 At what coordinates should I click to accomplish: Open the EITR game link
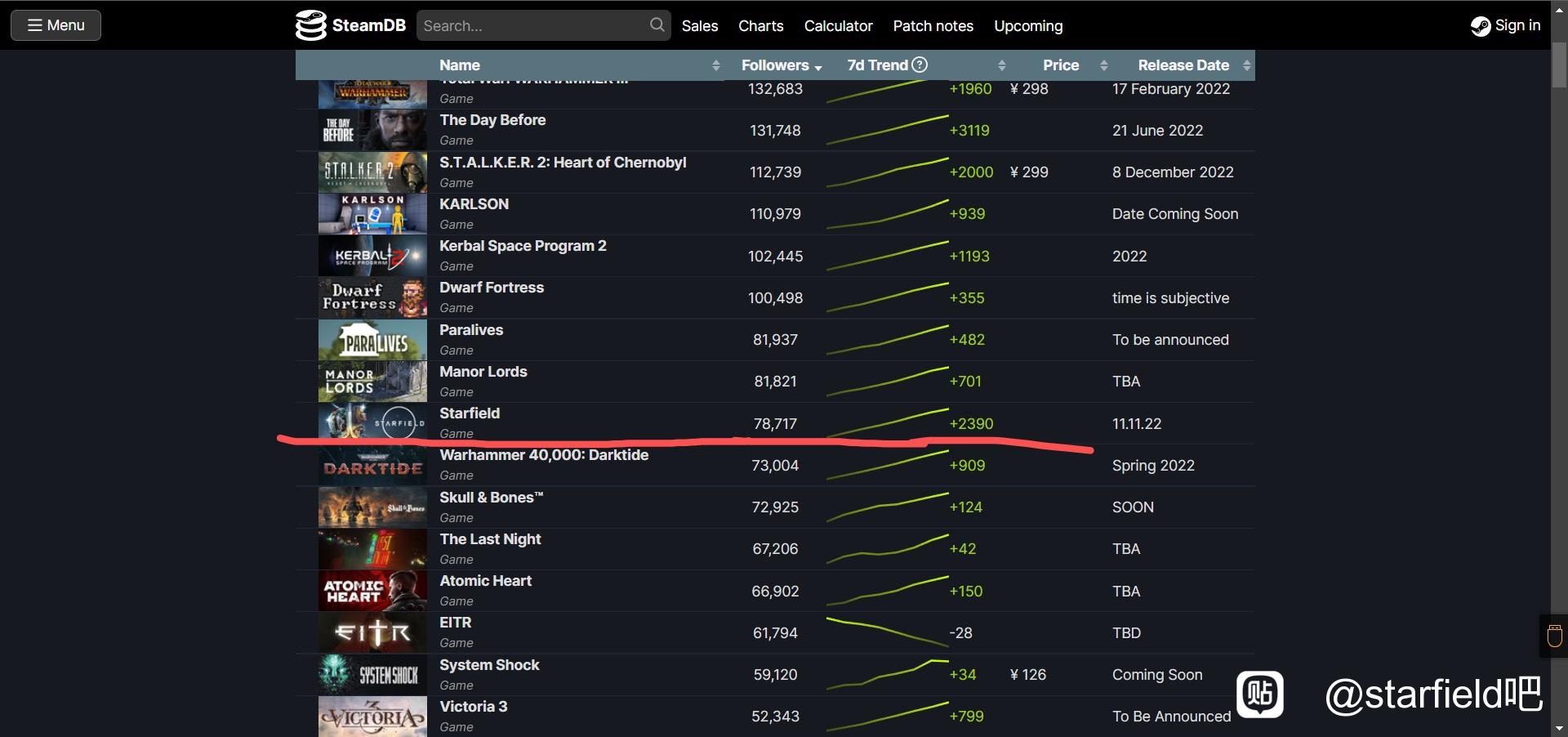point(455,623)
